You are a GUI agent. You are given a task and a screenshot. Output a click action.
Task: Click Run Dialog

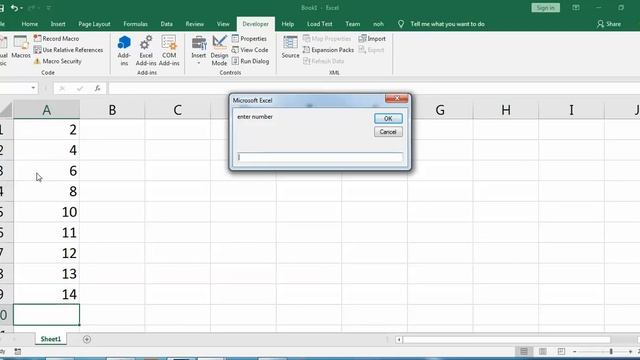(250, 61)
